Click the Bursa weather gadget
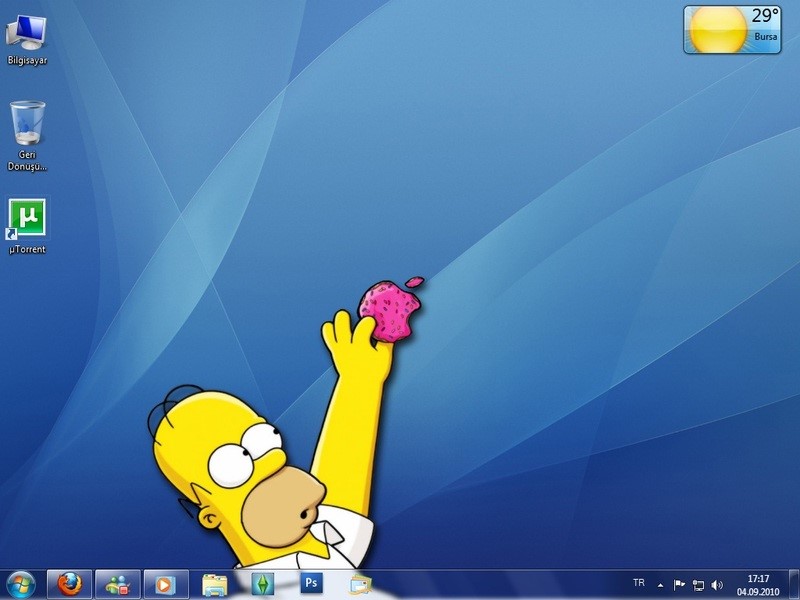 (x=732, y=30)
